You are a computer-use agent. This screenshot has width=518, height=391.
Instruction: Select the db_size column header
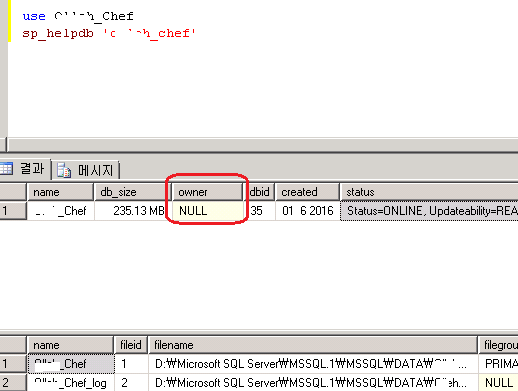tap(132, 192)
